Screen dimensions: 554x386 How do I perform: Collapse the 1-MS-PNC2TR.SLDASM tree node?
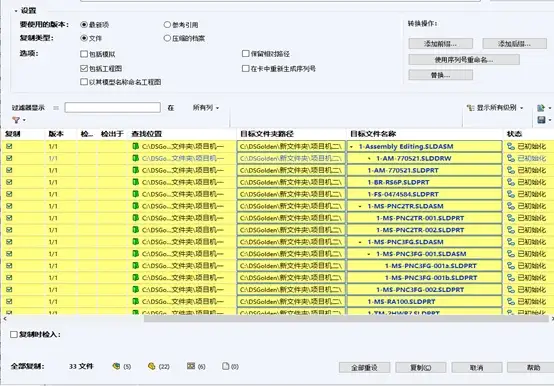click(360, 206)
